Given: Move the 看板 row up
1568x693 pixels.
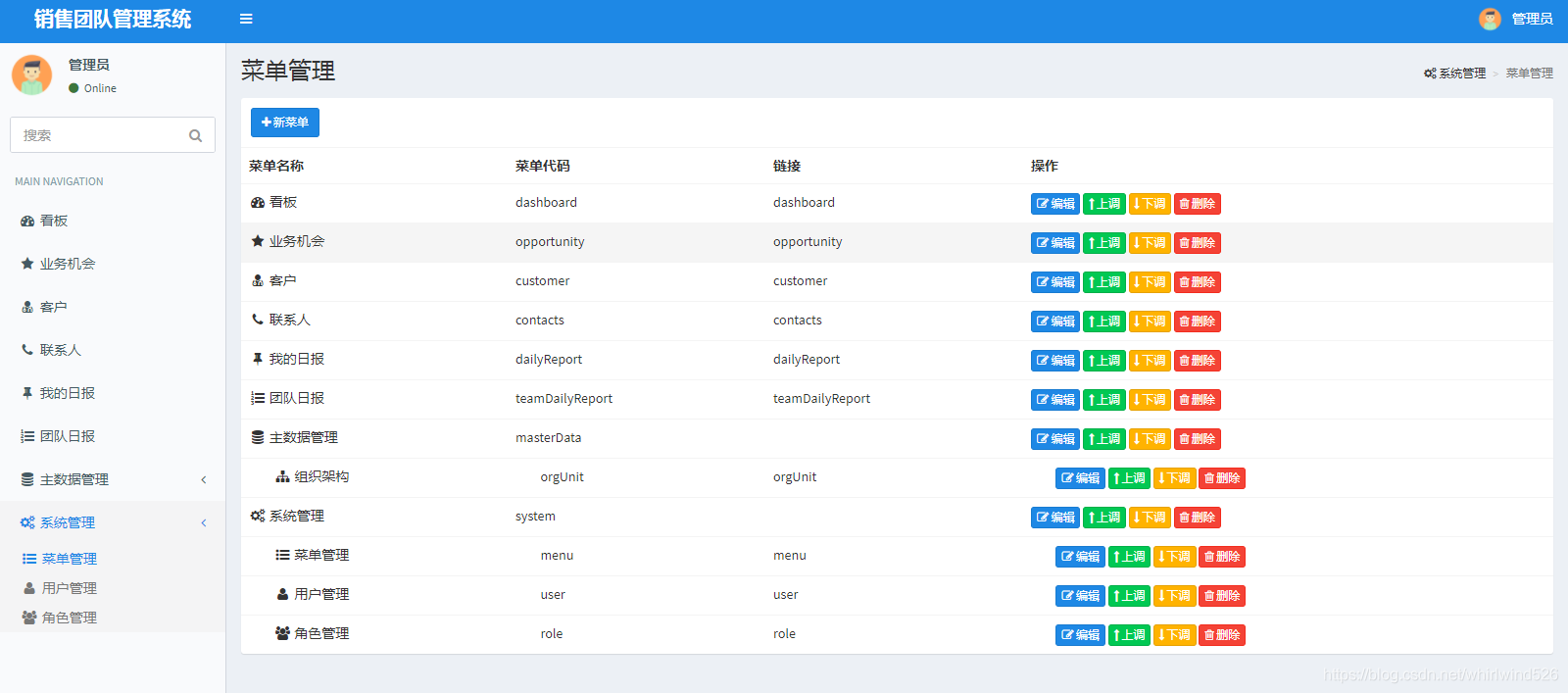Looking at the screenshot, I should click(1104, 204).
